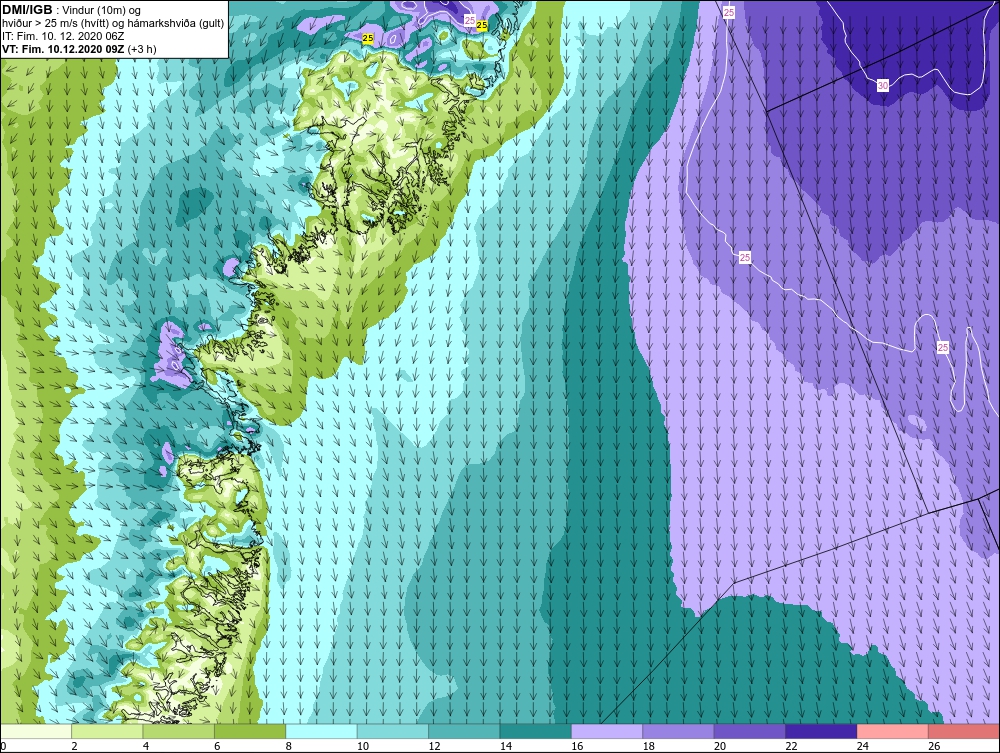Click the '26' value on the wind scale

[934, 746]
